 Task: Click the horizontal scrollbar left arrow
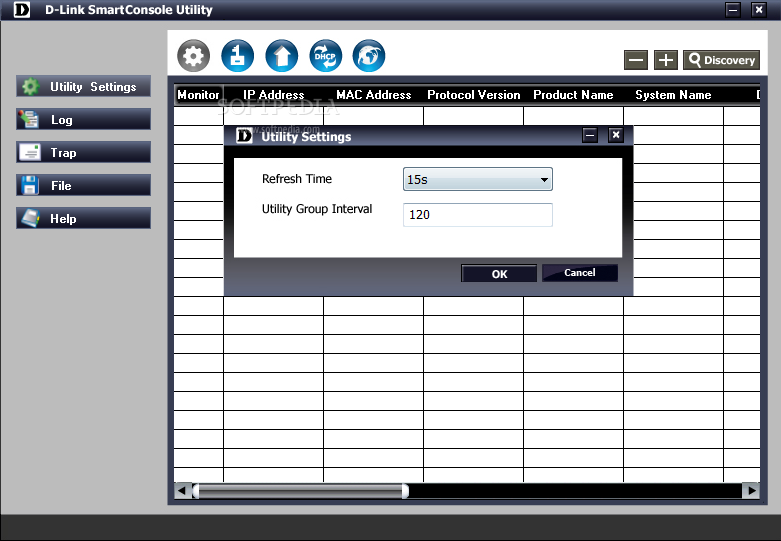[x=182, y=491]
